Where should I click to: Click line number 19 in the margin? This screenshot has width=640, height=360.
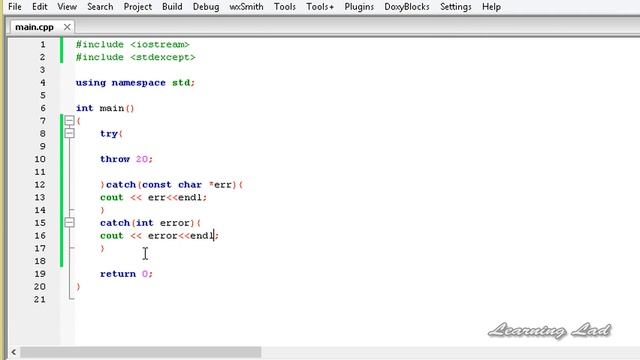[40, 273]
